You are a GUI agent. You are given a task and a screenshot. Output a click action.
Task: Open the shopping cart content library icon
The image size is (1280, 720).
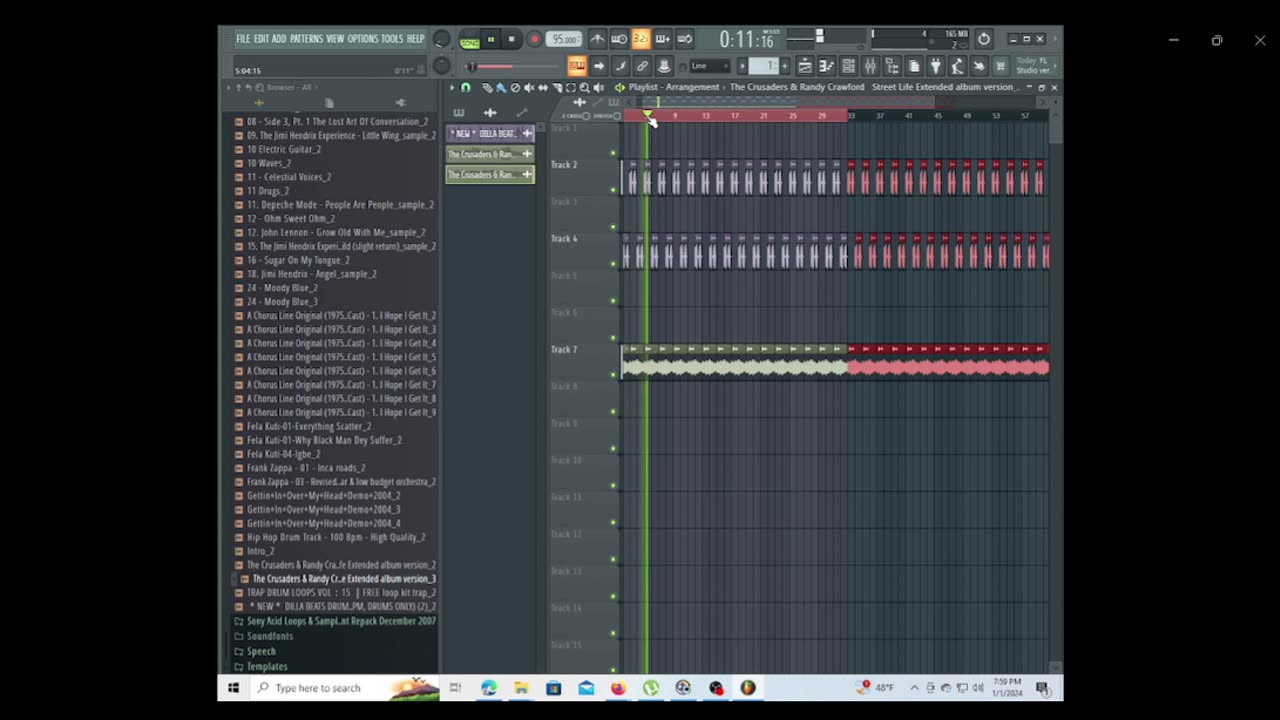click(1000, 66)
